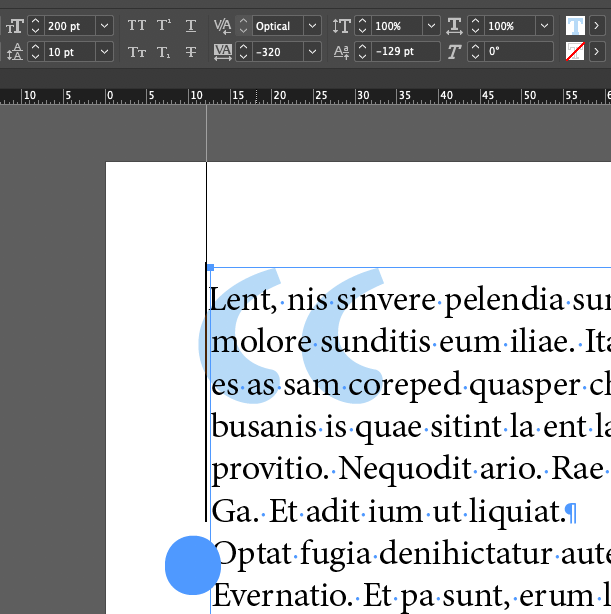This screenshot has width=611, height=614.
Task: Expand the Optical kerning dropdown
Action: pyautogui.click(x=313, y=26)
